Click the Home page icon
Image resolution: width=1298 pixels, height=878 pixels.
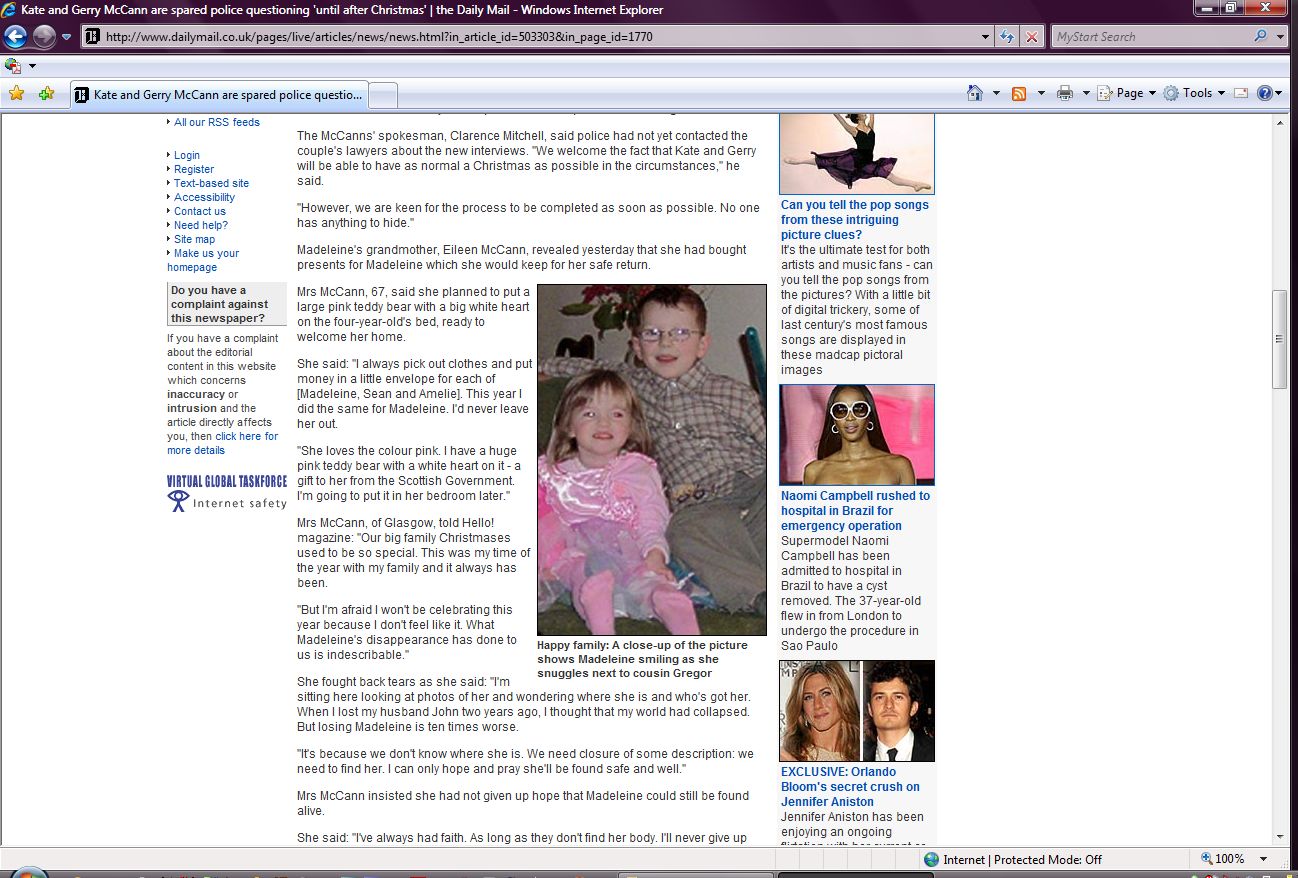975,93
